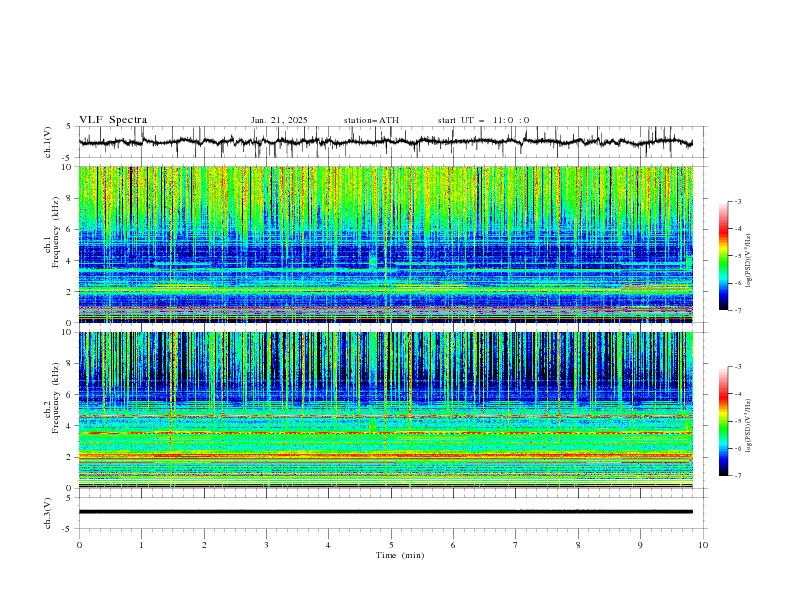Click the "-4" tick on the lower colorbar

[737, 394]
